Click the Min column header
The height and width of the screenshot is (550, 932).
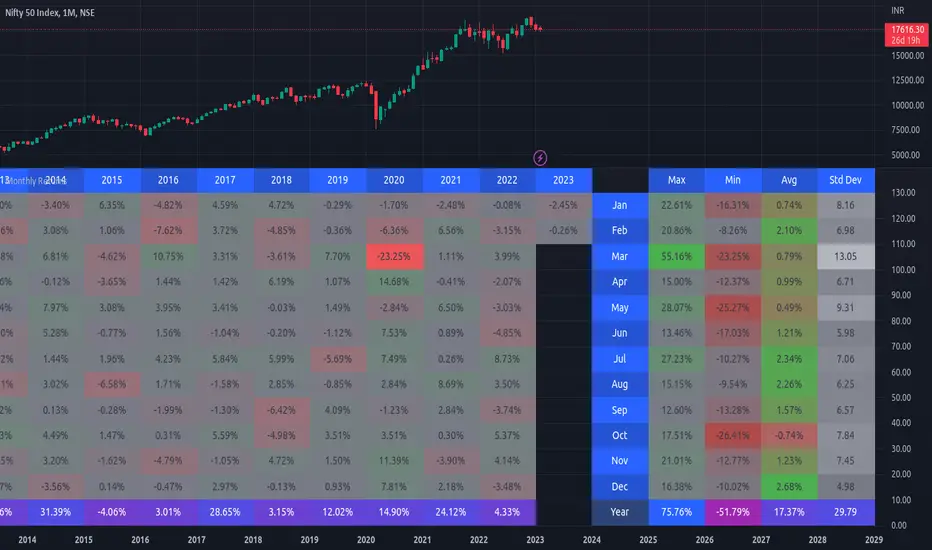(x=733, y=180)
